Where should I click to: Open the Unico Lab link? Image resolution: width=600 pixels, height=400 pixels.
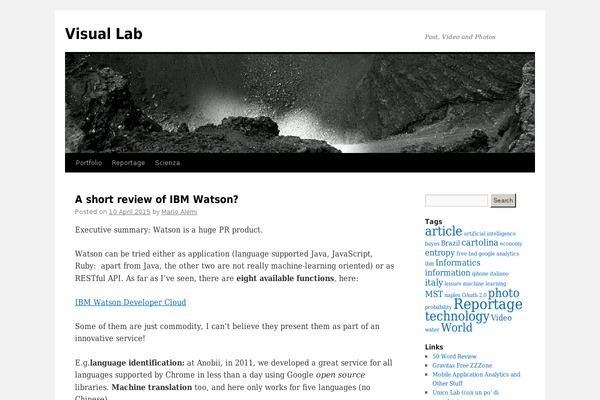coord(466,393)
